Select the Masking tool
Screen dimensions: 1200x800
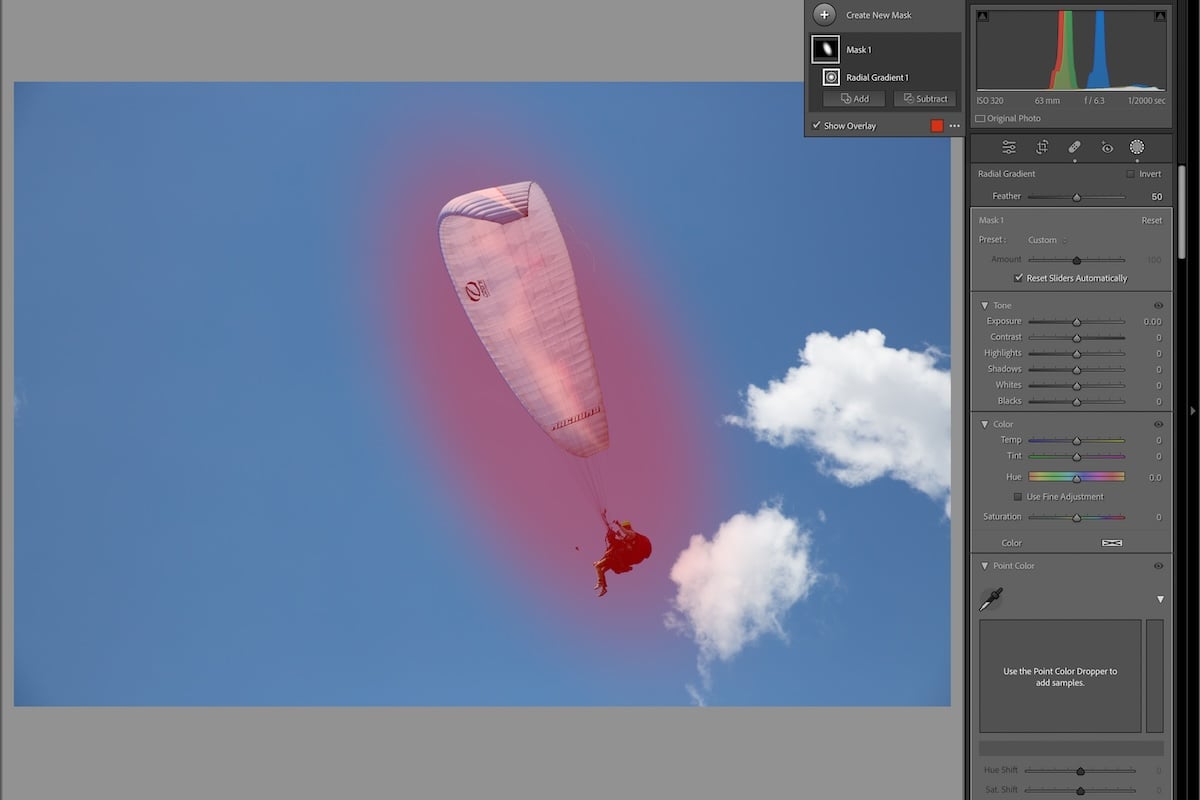pyautogui.click(x=1137, y=147)
